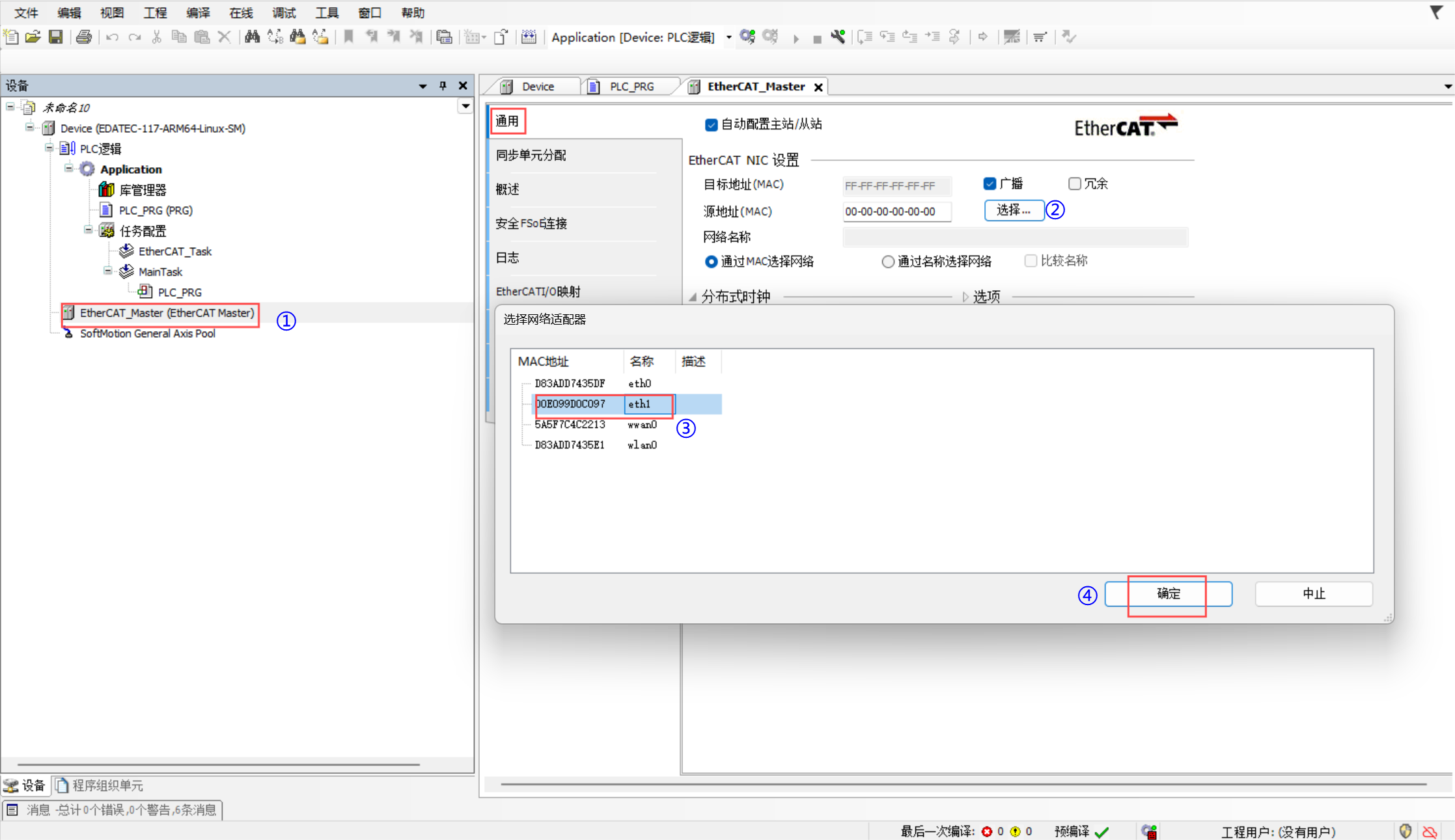Click the Open file folder icon
The width and height of the screenshot is (1455, 840).
click(33, 37)
